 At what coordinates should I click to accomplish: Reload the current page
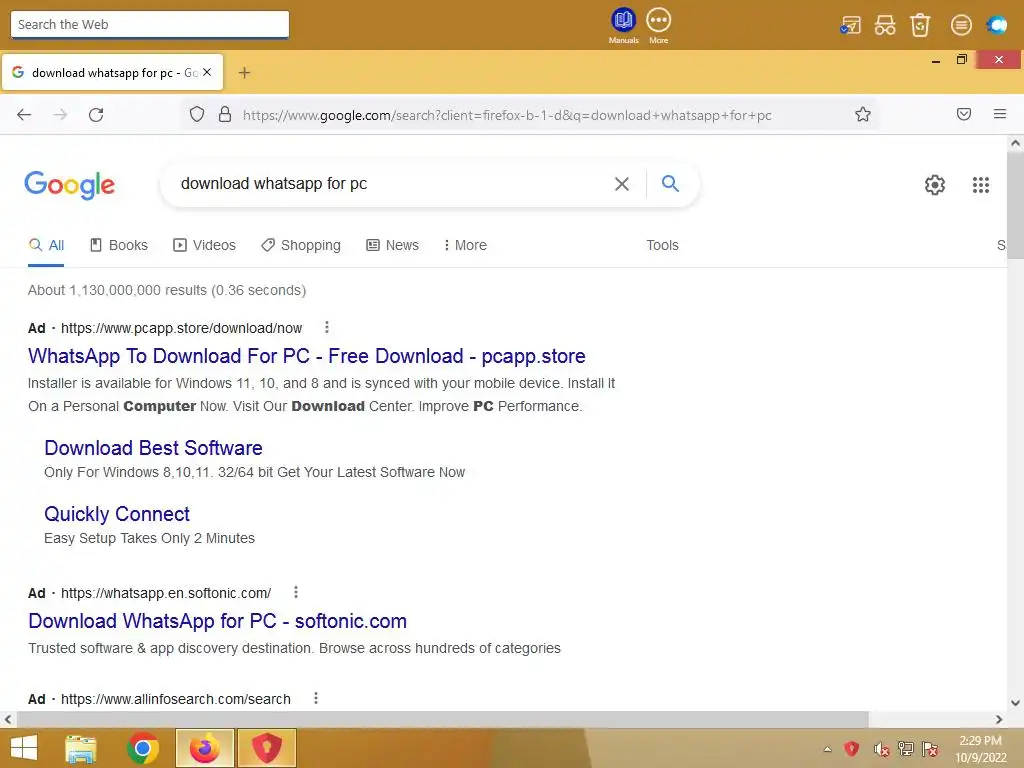tap(96, 115)
